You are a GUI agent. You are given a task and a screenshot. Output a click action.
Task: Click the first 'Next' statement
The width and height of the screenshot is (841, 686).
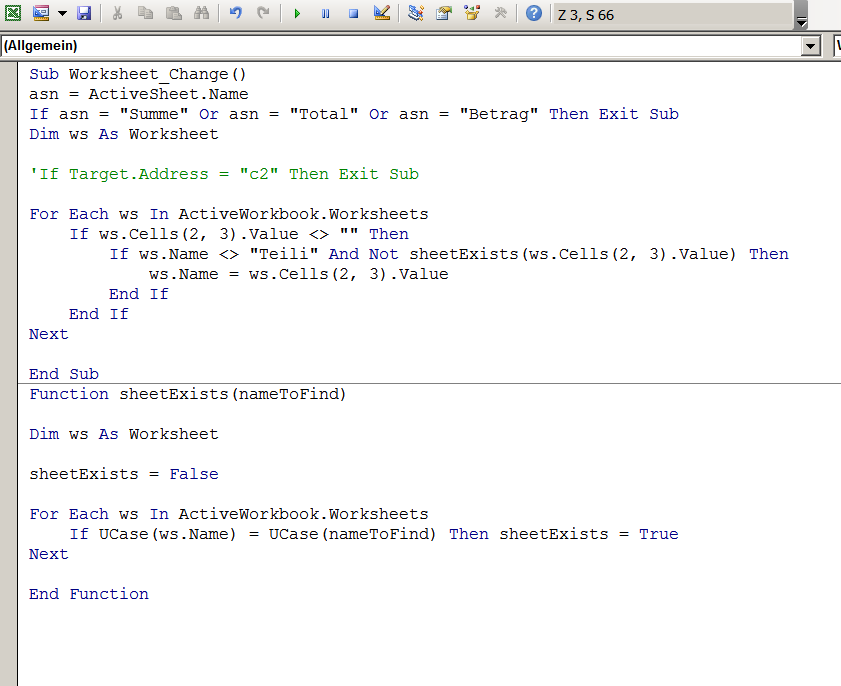(49, 334)
